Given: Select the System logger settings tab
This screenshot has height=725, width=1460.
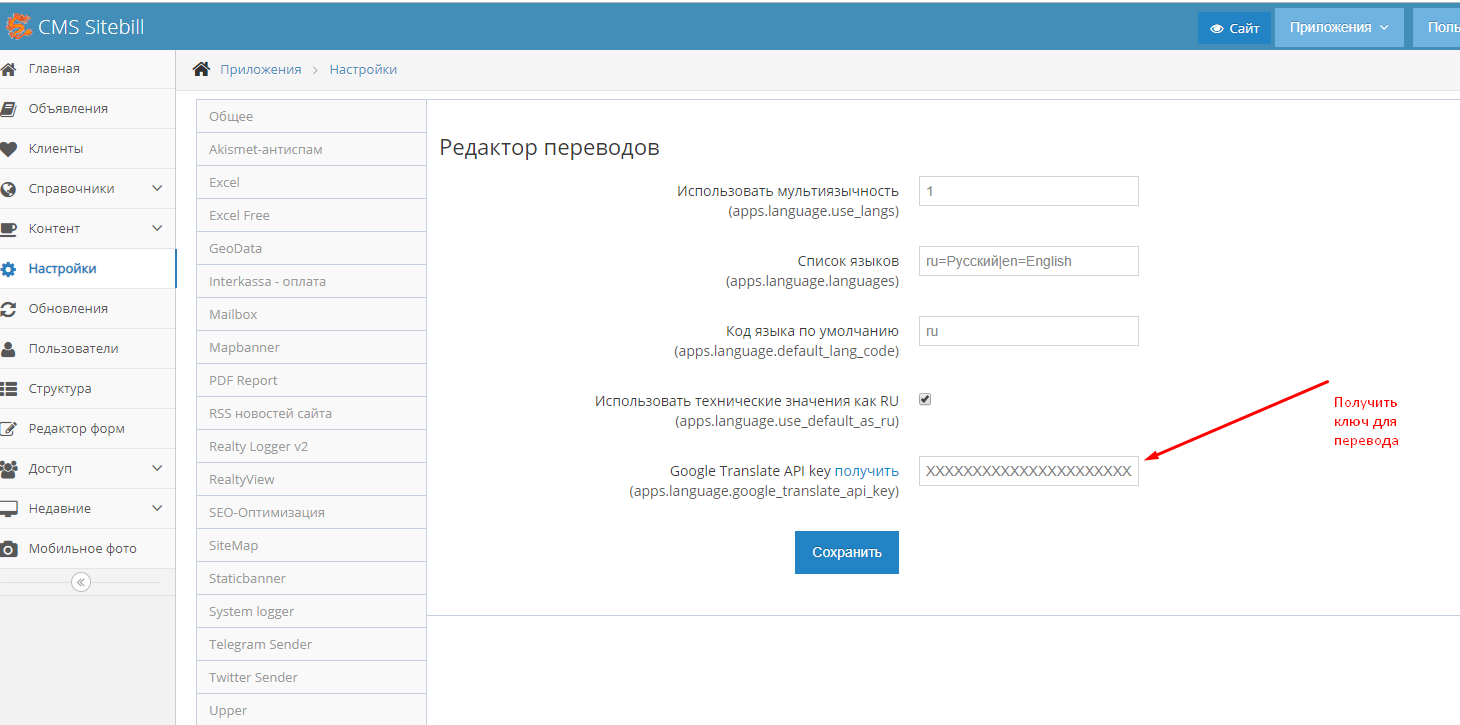Looking at the screenshot, I should pyautogui.click(x=311, y=611).
